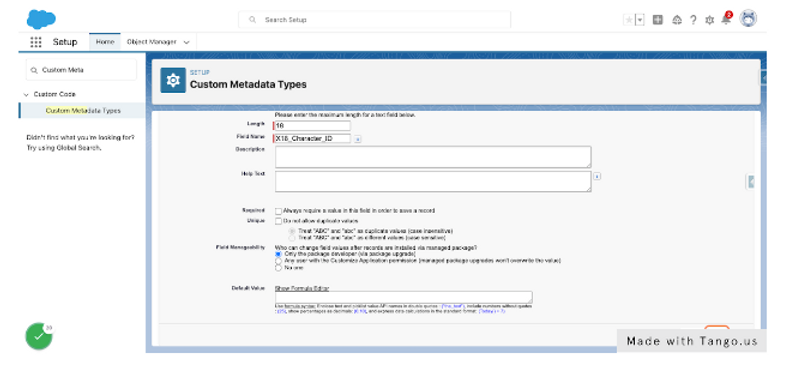Click the Default Value label
Image resolution: width=789 pixels, height=374 pixels.
[248, 288]
